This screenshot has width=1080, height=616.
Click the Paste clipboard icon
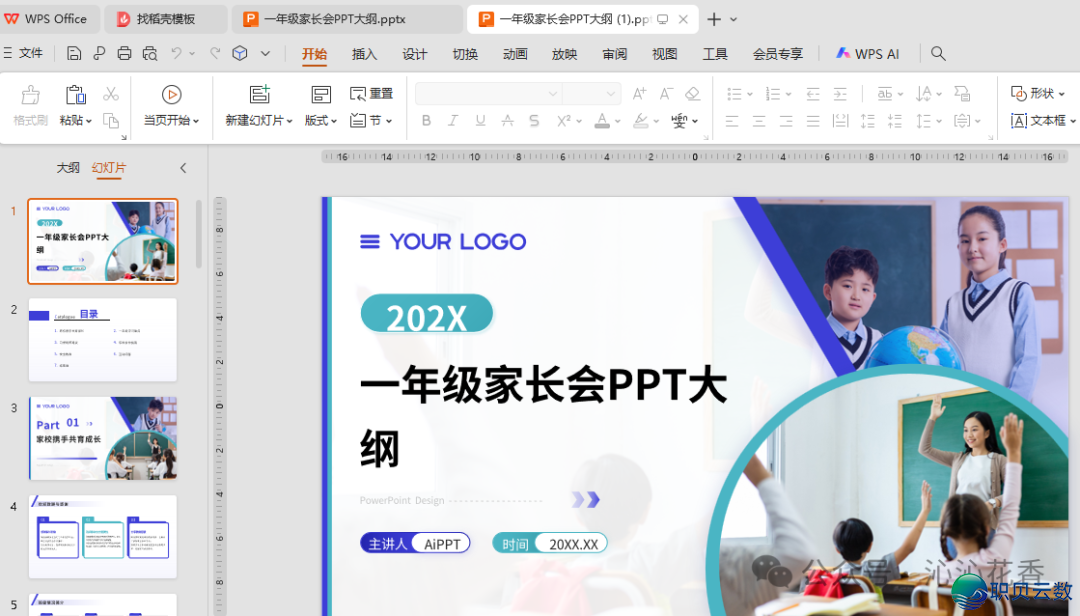(75, 95)
